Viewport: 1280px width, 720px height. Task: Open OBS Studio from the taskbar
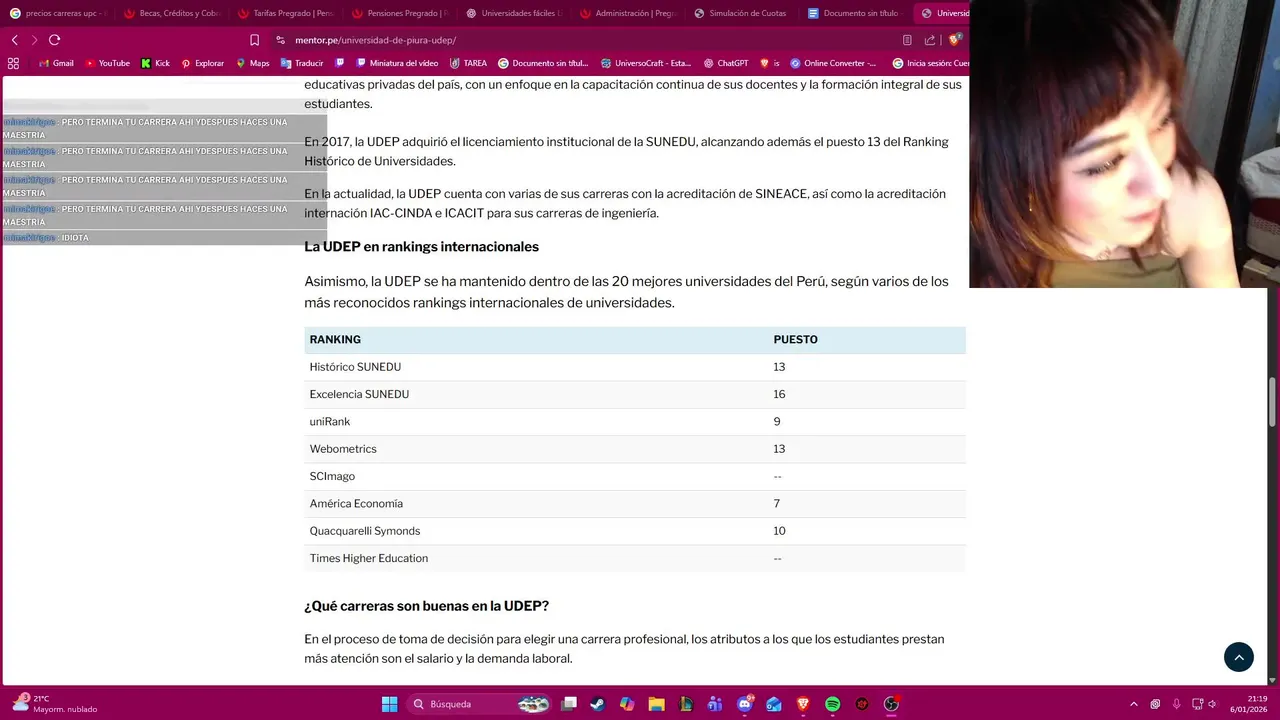(891, 704)
